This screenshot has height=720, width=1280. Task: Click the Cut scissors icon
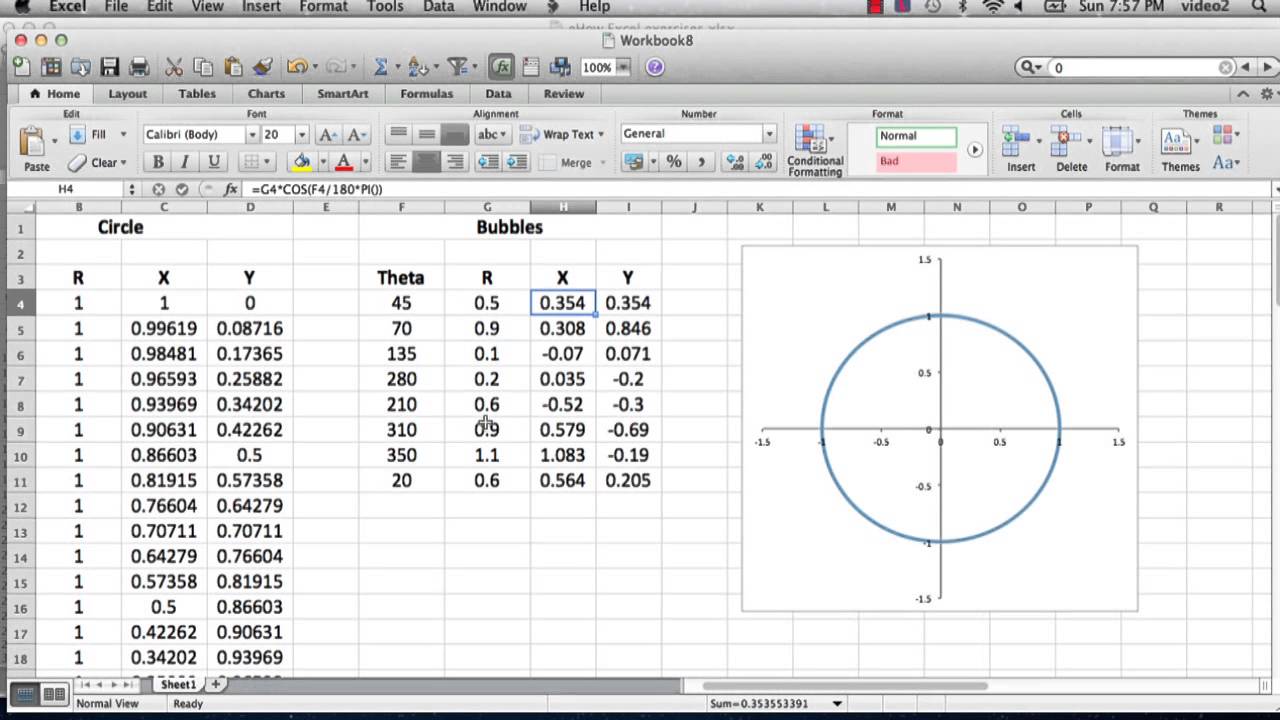tap(174, 67)
